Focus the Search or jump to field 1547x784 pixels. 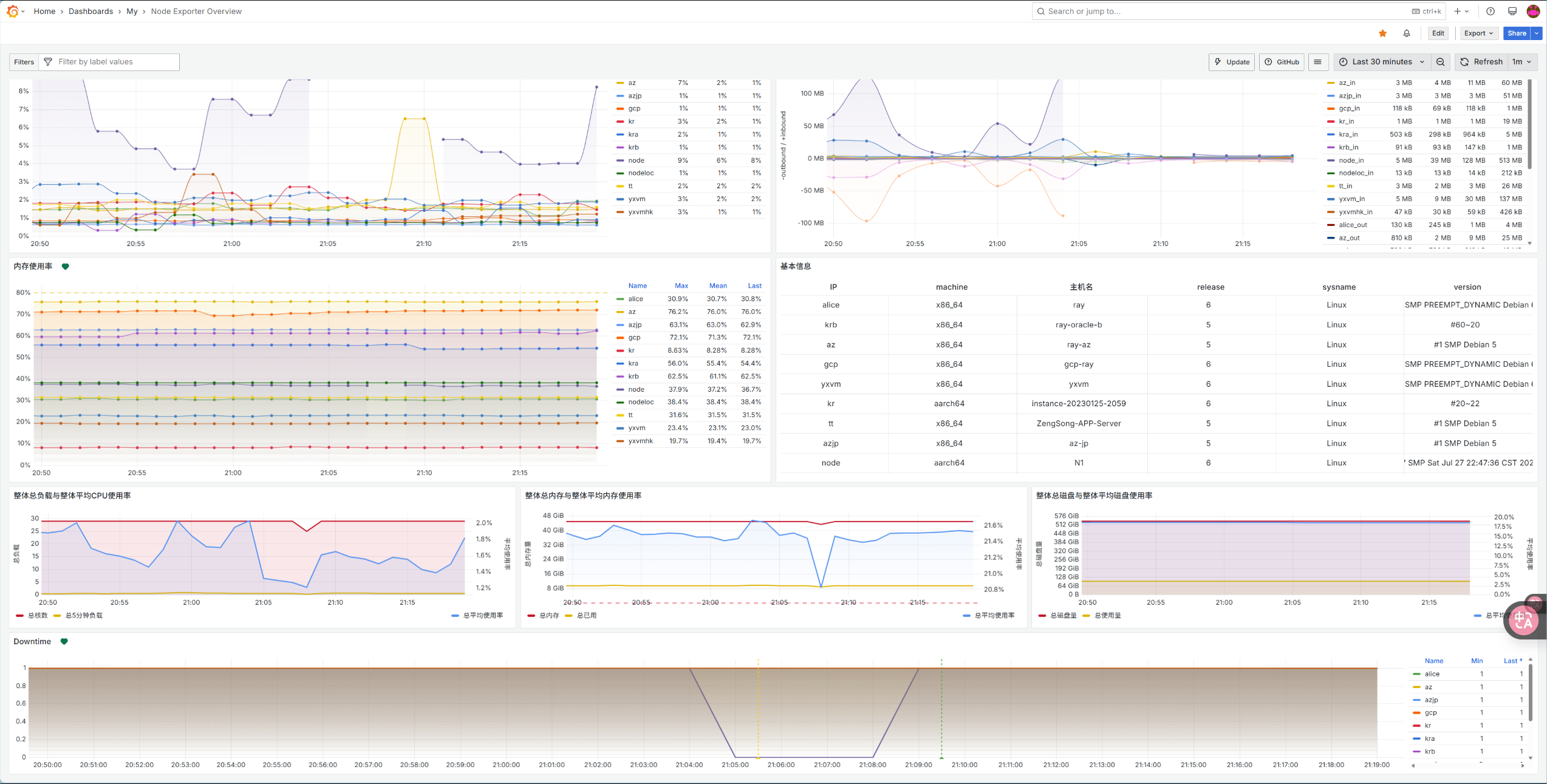(x=1238, y=11)
